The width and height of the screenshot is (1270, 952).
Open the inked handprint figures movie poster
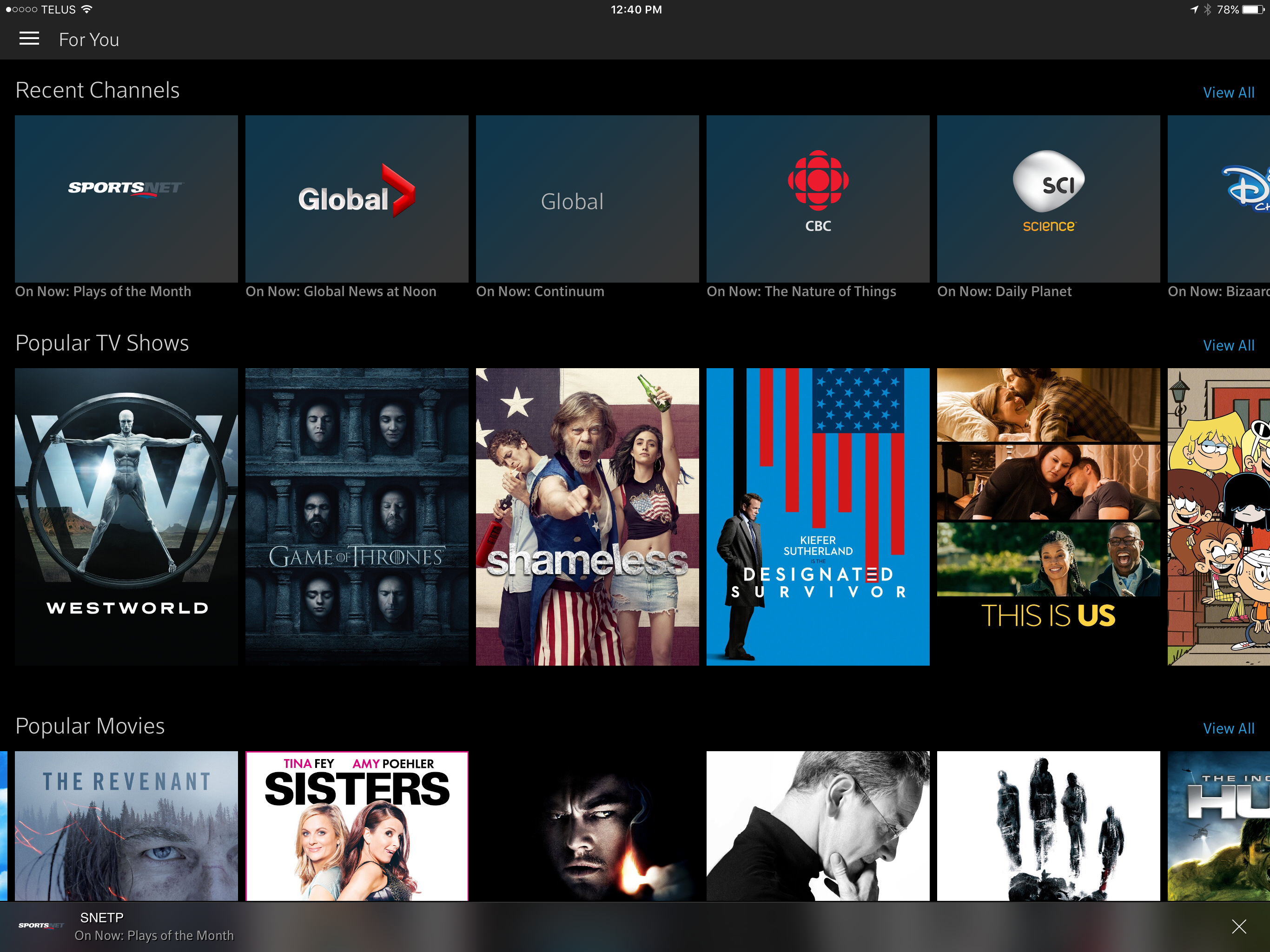click(1048, 826)
